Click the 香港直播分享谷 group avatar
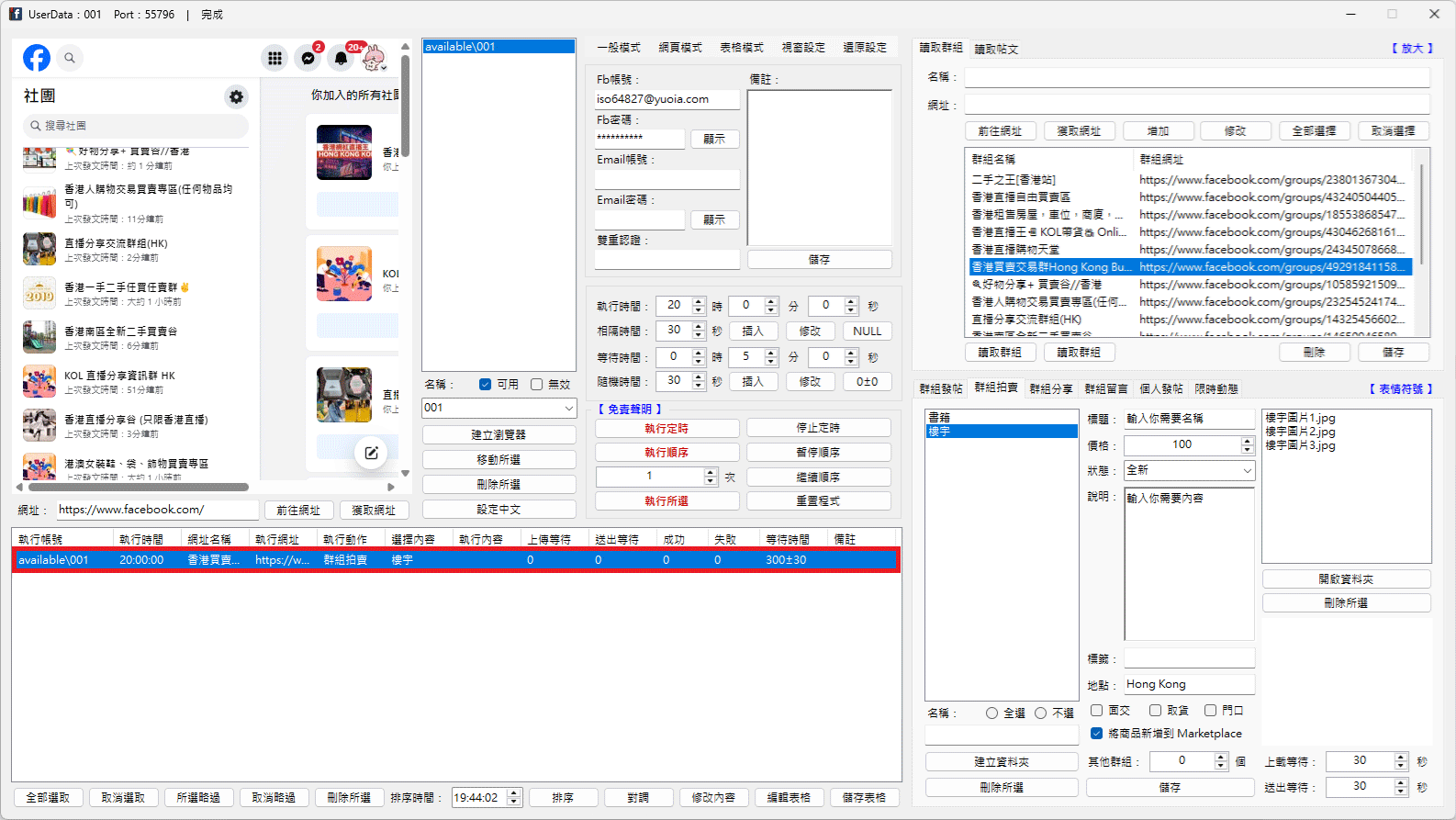This screenshot has width=1456, height=820. point(39,425)
